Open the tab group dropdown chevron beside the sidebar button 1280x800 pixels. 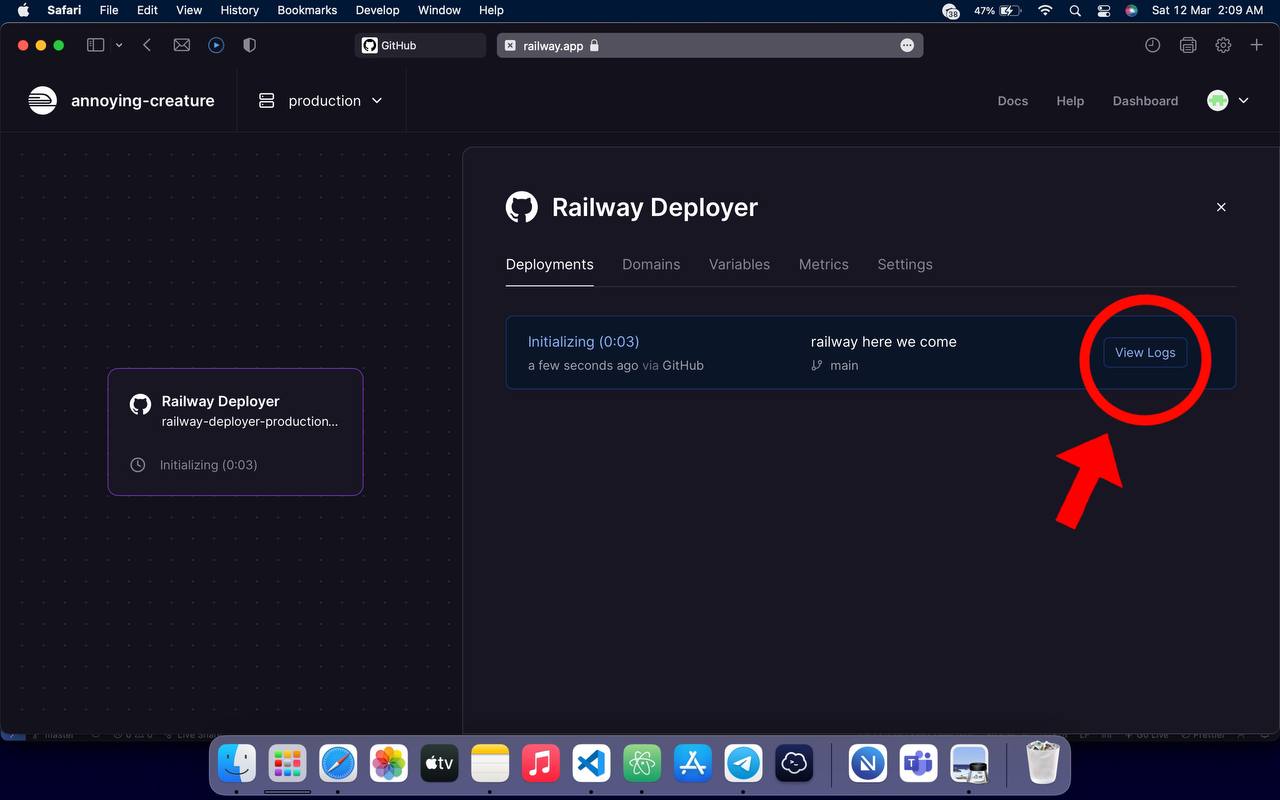tap(119, 45)
